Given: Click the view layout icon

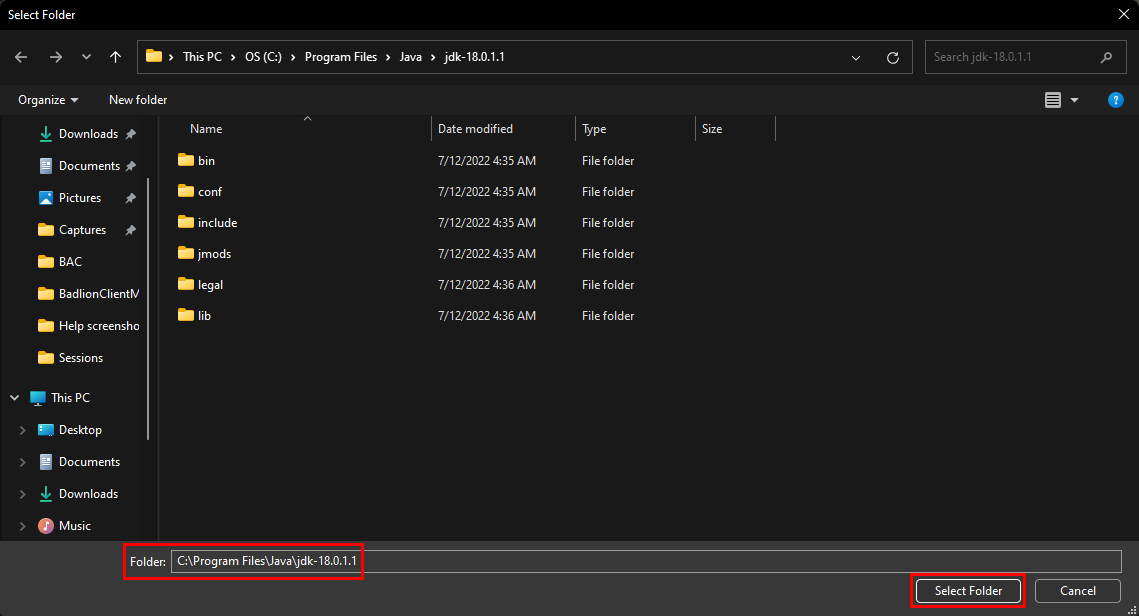Looking at the screenshot, I should 1052,100.
